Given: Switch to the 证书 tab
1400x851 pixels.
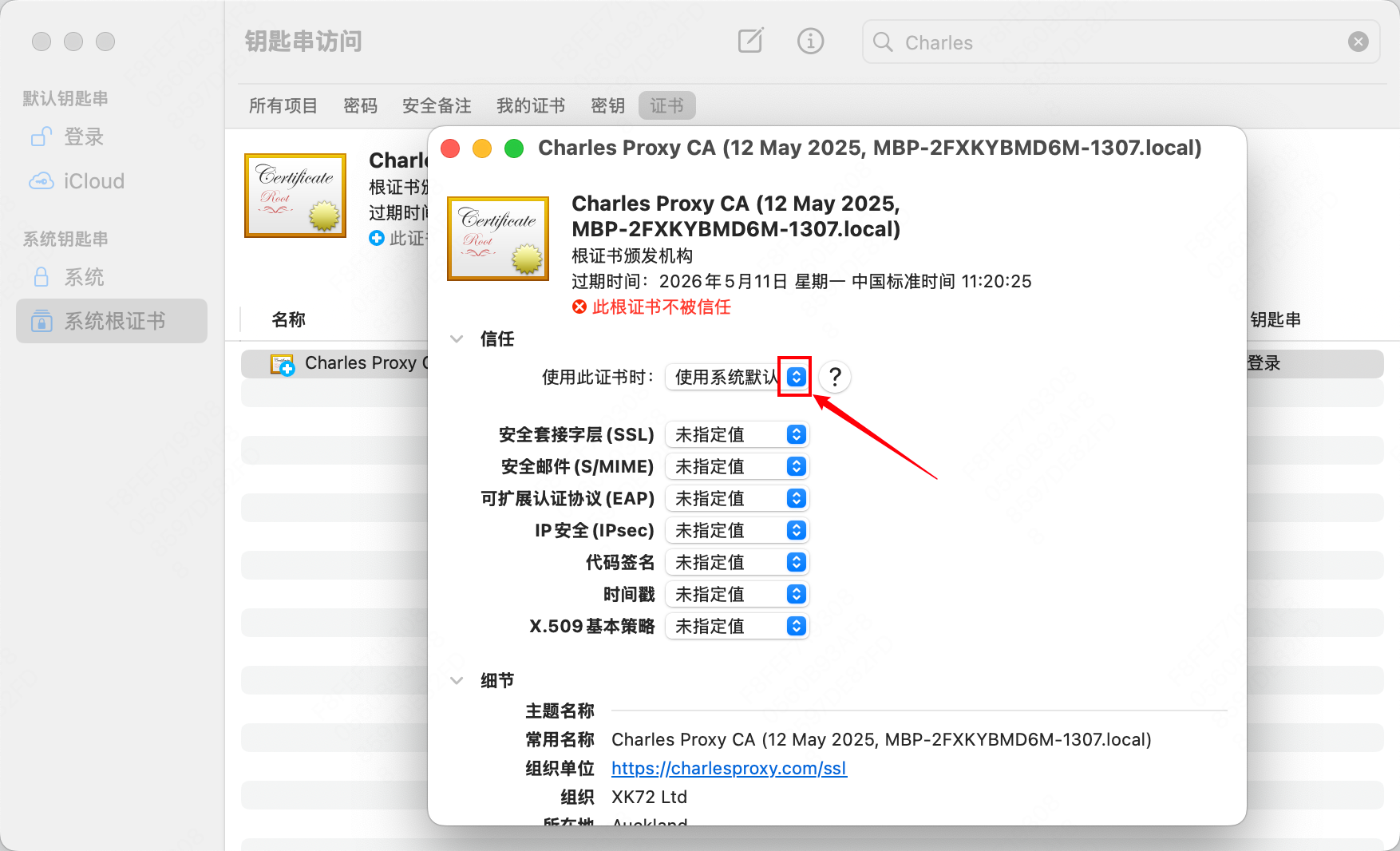Looking at the screenshot, I should (x=666, y=105).
